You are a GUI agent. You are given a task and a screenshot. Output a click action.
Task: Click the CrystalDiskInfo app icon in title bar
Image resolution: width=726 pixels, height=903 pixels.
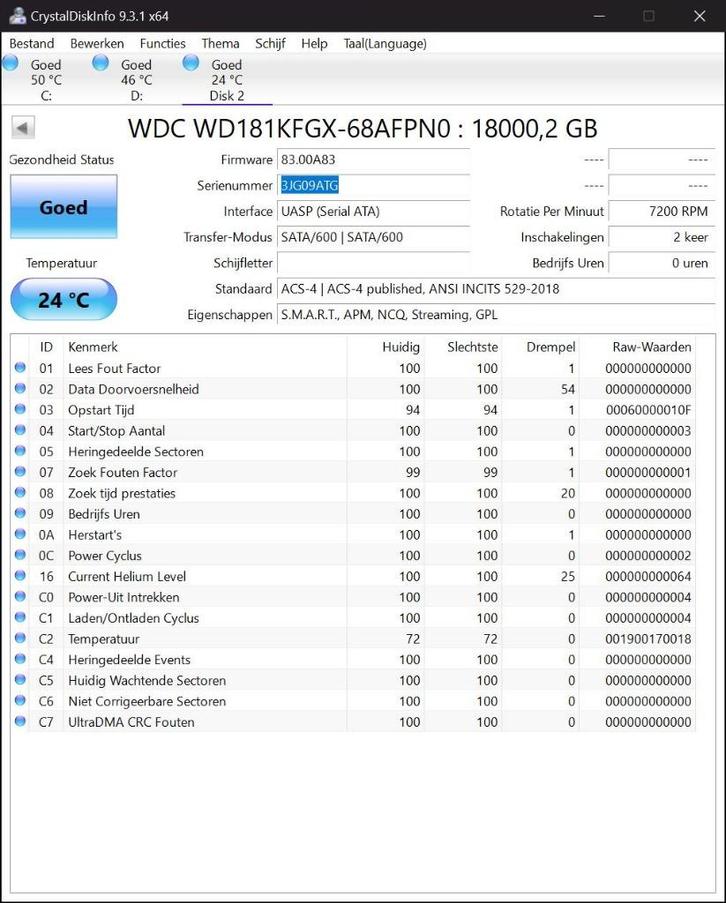point(17,16)
